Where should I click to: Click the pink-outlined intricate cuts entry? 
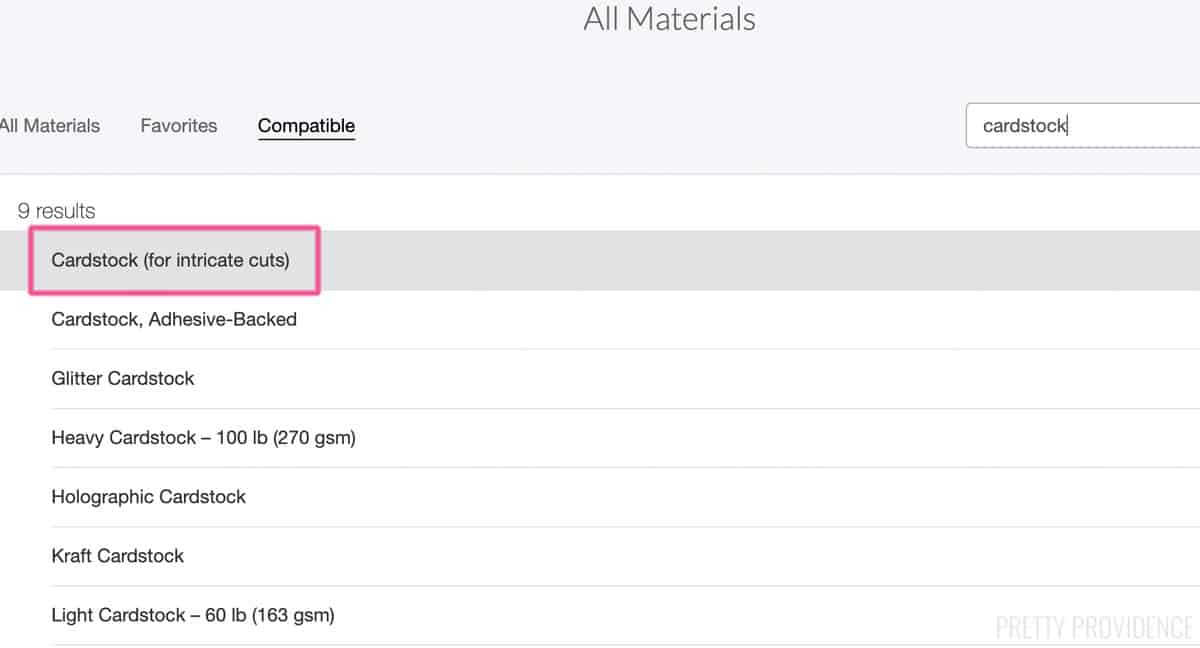174,261
